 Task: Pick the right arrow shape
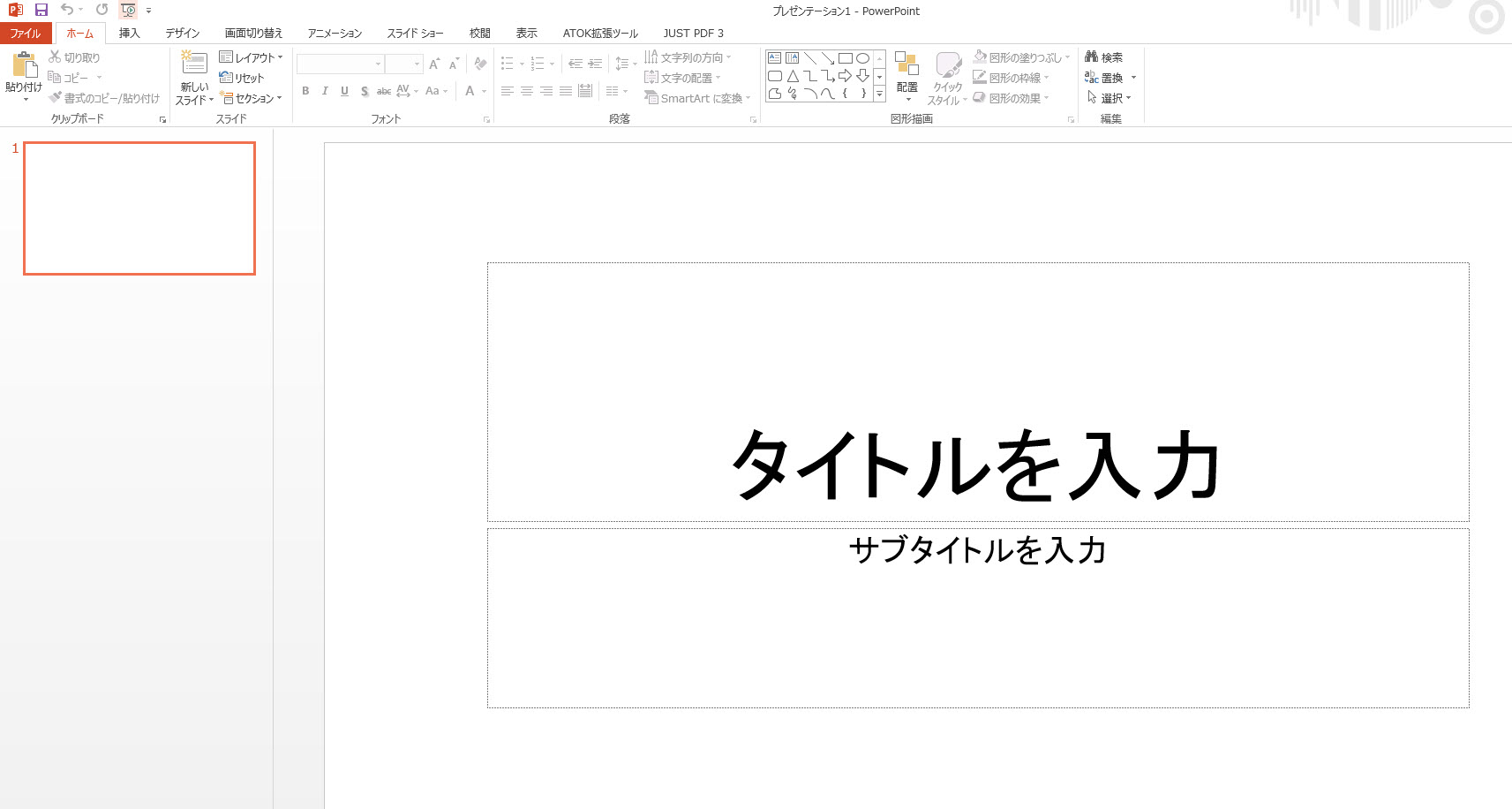845,76
